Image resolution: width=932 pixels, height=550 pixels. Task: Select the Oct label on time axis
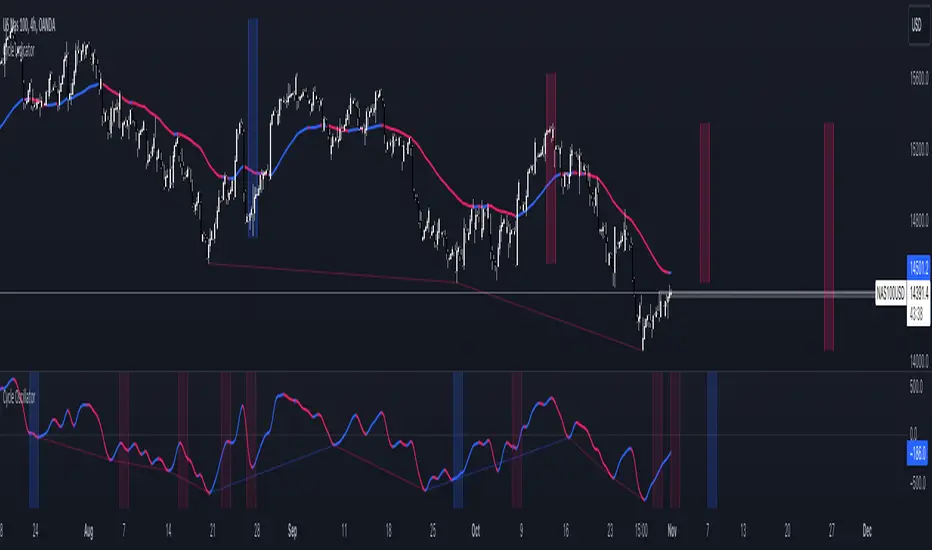coord(476,531)
